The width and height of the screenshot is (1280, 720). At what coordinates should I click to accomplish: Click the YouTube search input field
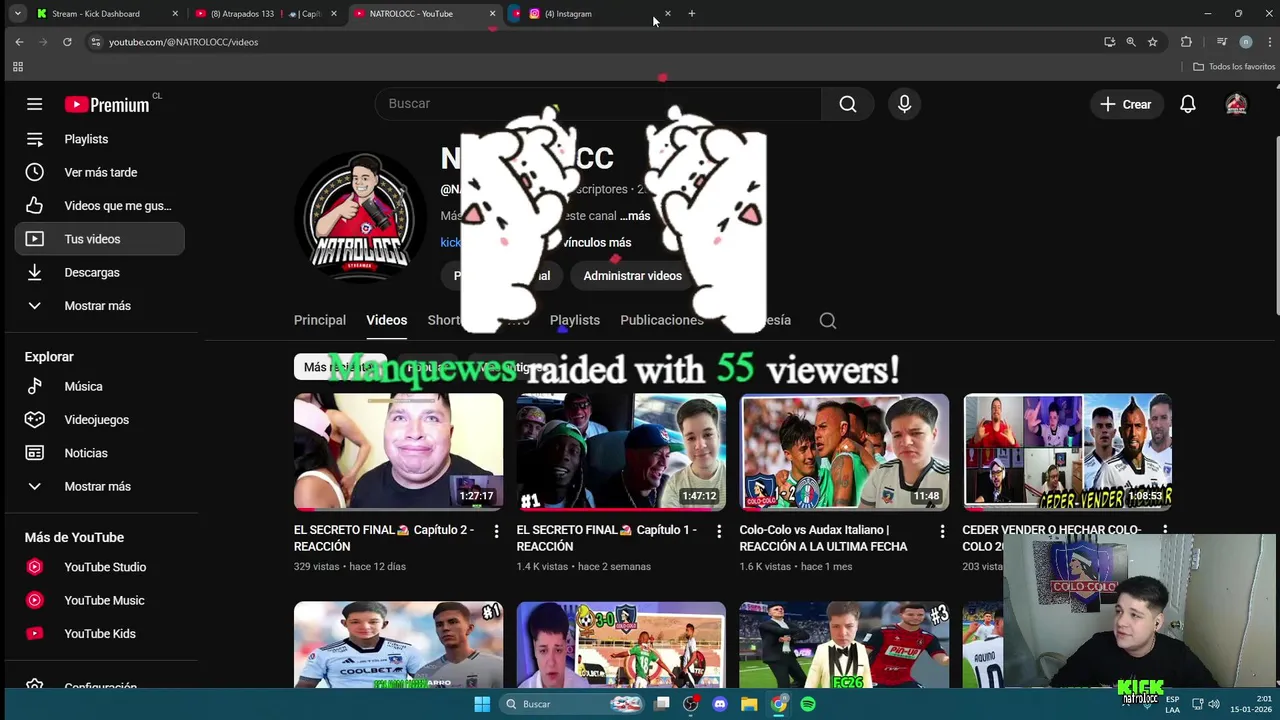click(598, 104)
